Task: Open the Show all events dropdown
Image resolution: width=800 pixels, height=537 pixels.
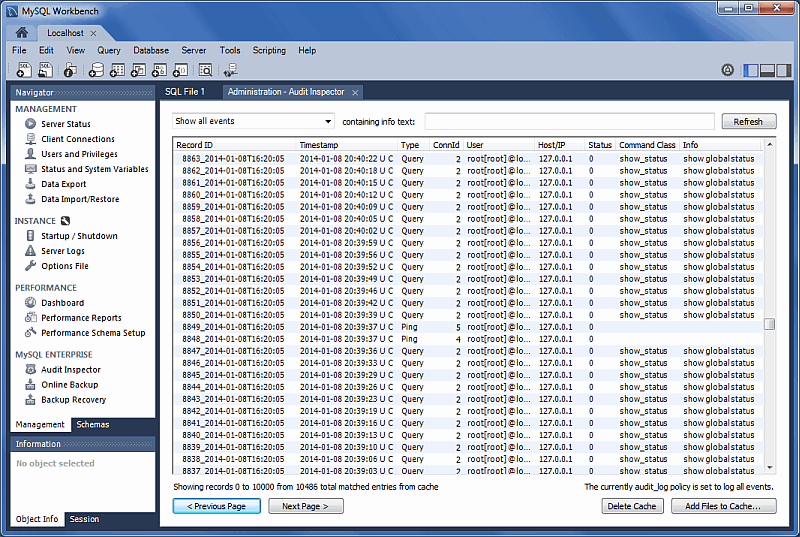Action: point(253,121)
